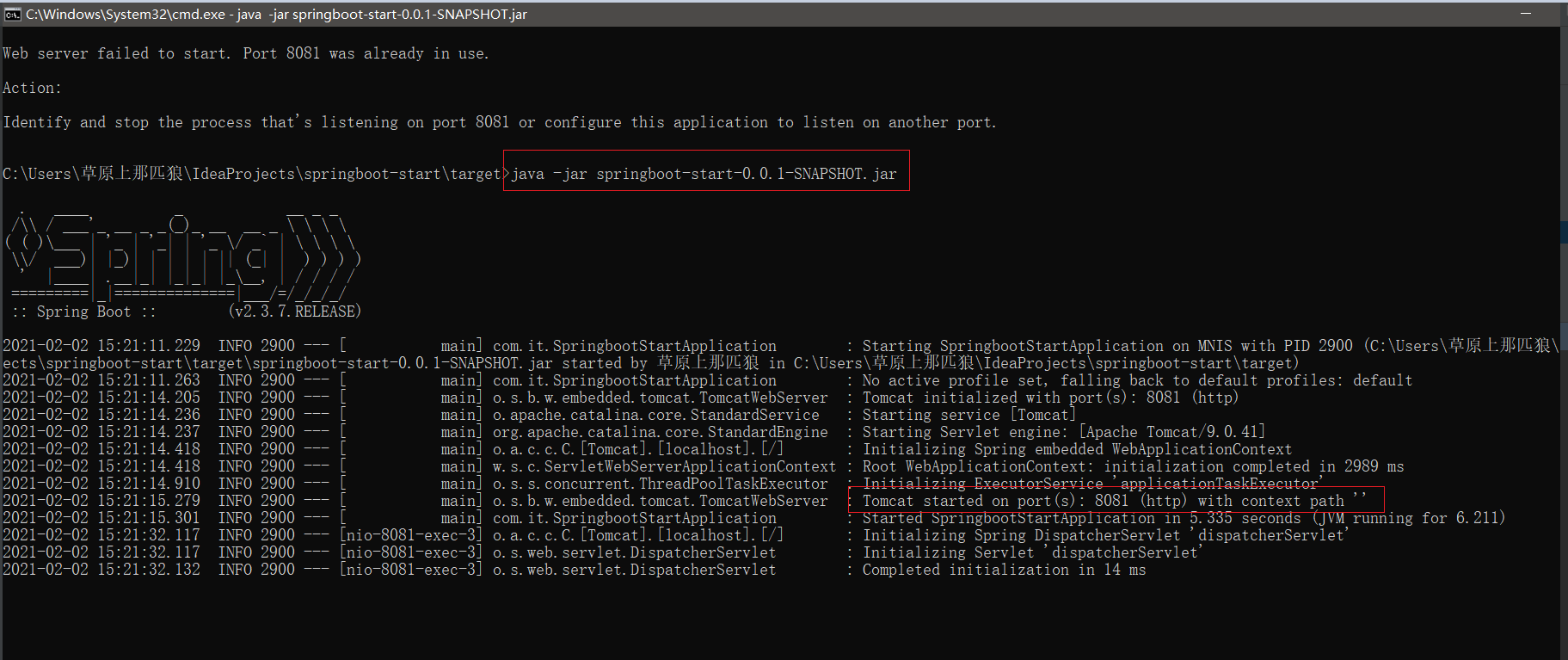
Task: Click "Initializing Servlet 'dispatcherServlet'" message
Action: tap(1032, 552)
